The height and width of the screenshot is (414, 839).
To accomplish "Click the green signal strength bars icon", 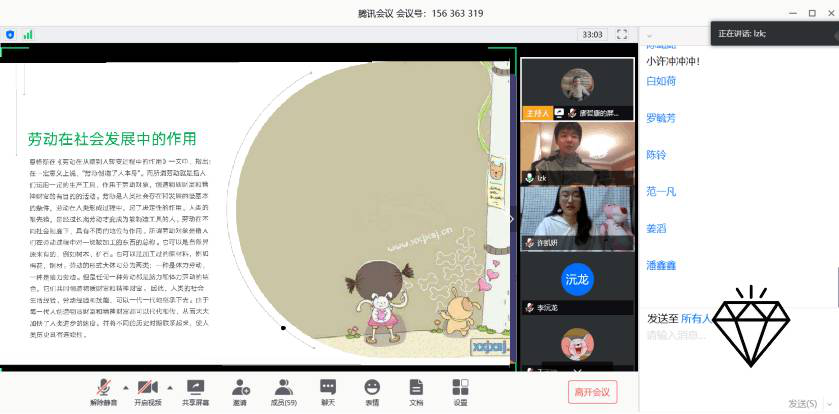I will [28, 34].
